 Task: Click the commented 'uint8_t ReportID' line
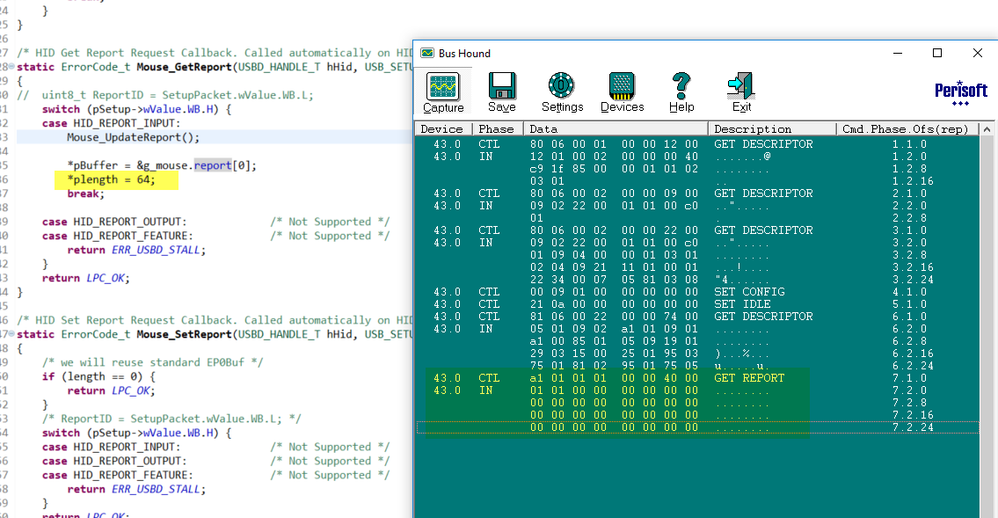(165, 95)
